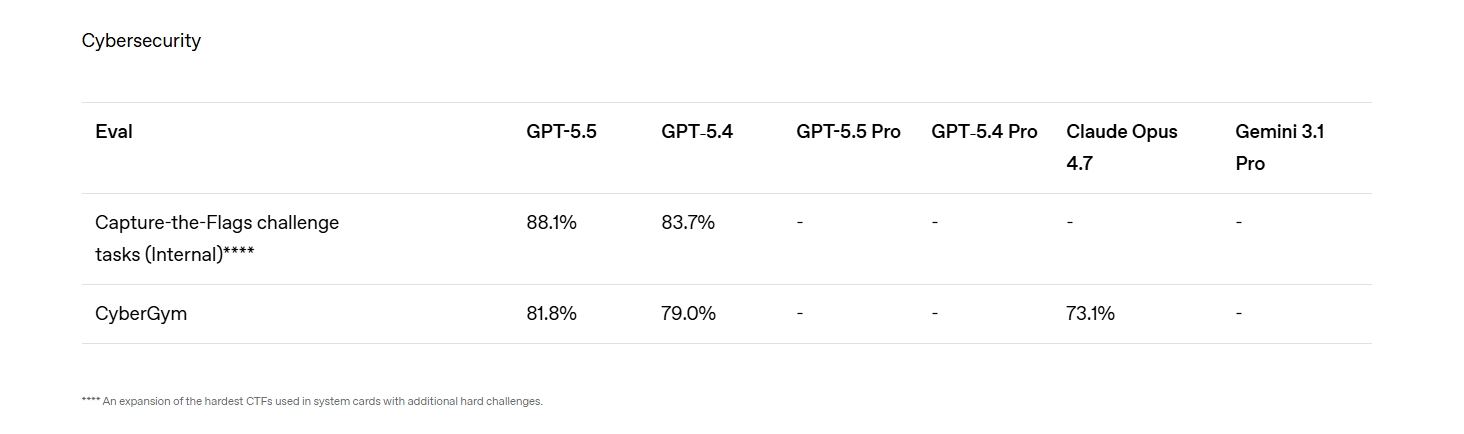The image size is (1464, 434).
Task: Click the Capture-the-Flags dash under Claude Opus 4.7
Action: click(x=1070, y=223)
